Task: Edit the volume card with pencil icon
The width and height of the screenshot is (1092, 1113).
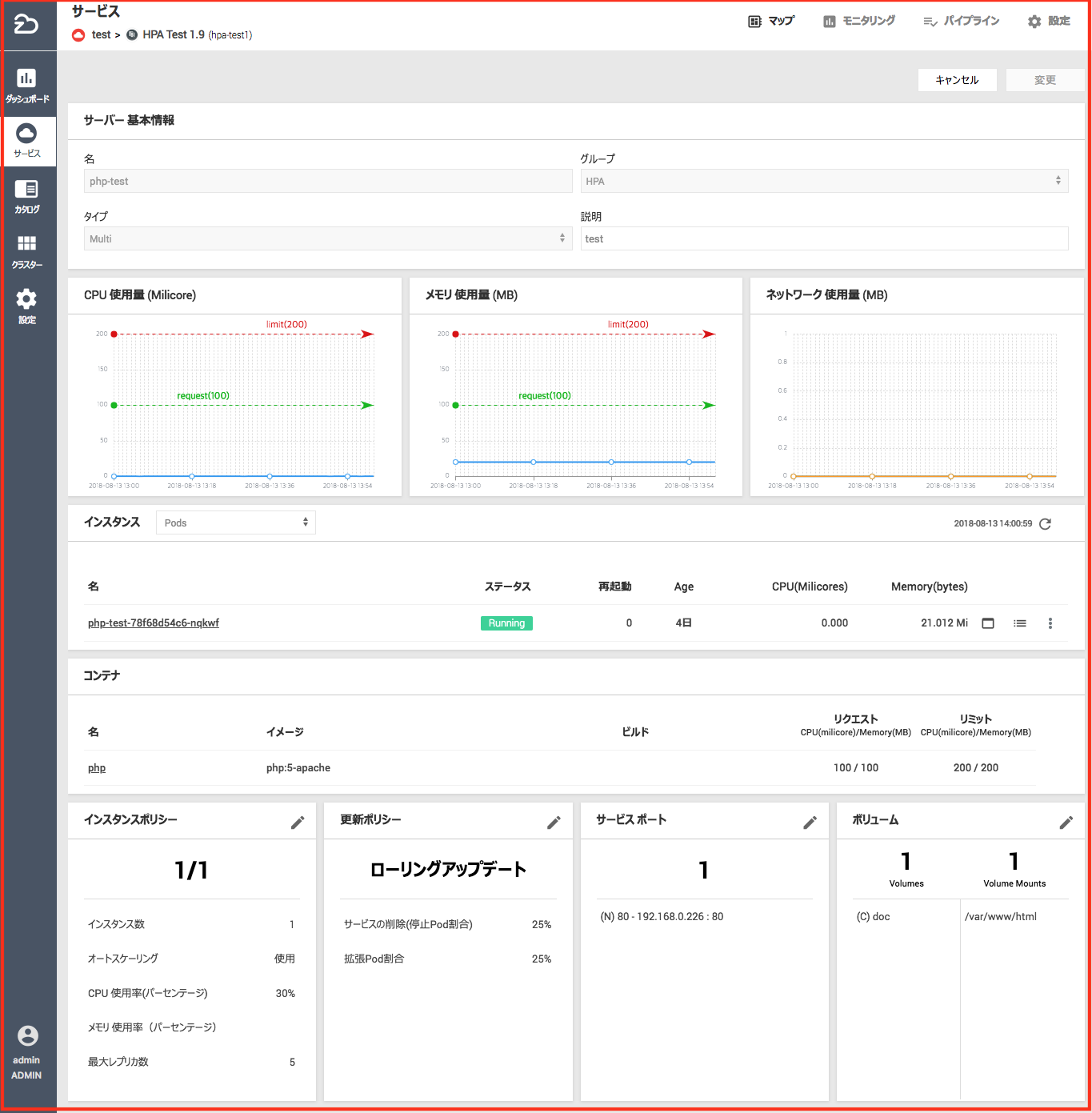Action: click(x=1066, y=823)
